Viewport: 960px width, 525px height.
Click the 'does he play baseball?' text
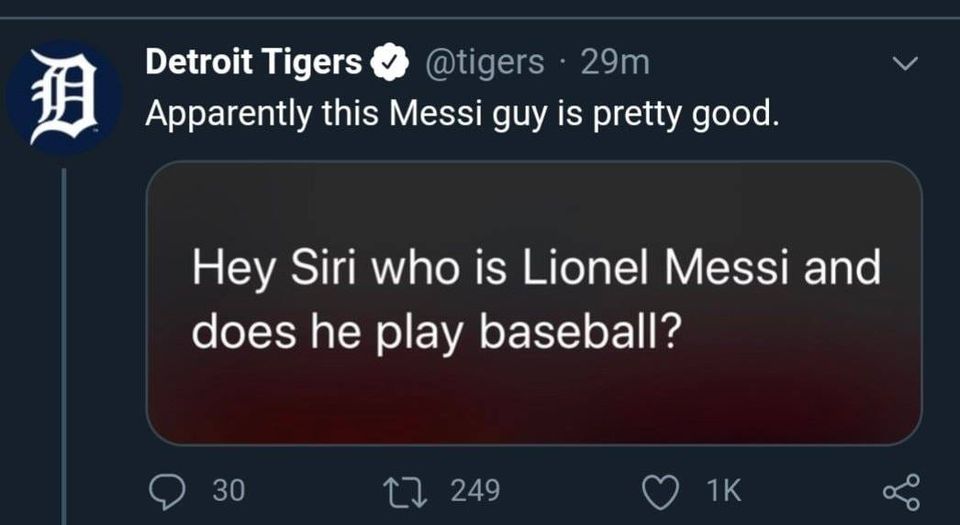[x=432, y=331]
